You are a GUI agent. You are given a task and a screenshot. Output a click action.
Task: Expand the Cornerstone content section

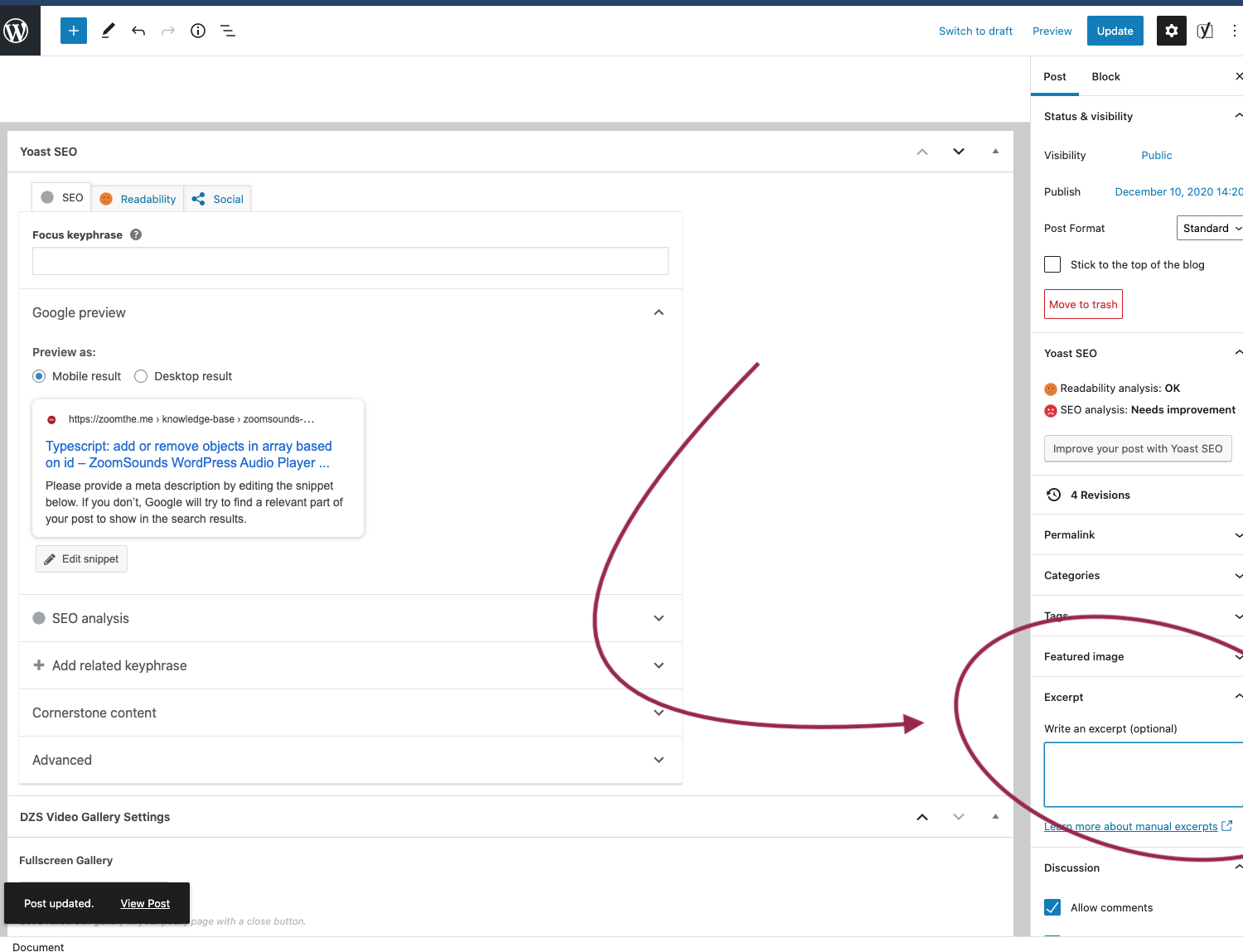(x=351, y=713)
